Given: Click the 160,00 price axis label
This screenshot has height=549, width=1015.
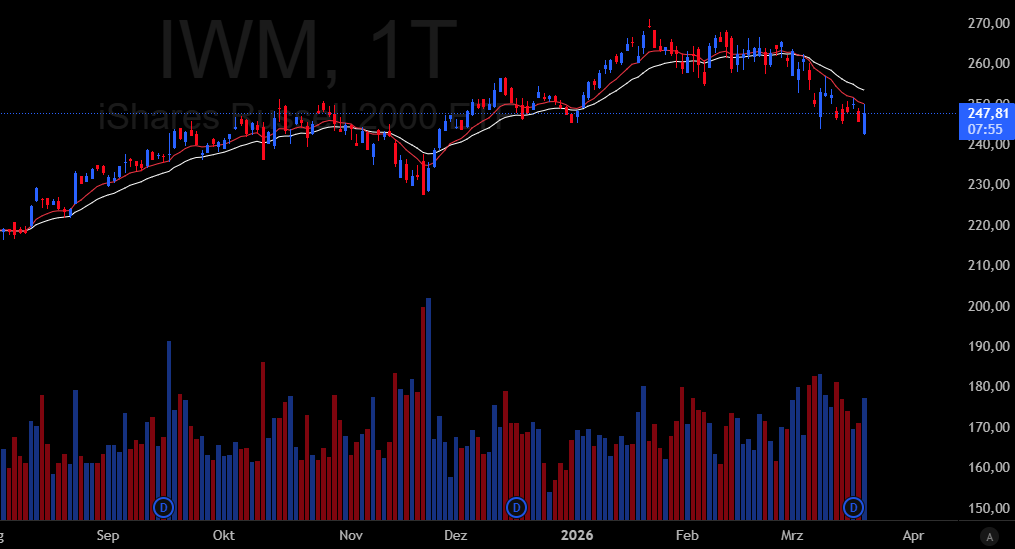Looking at the screenshot, I should [988, 467].
